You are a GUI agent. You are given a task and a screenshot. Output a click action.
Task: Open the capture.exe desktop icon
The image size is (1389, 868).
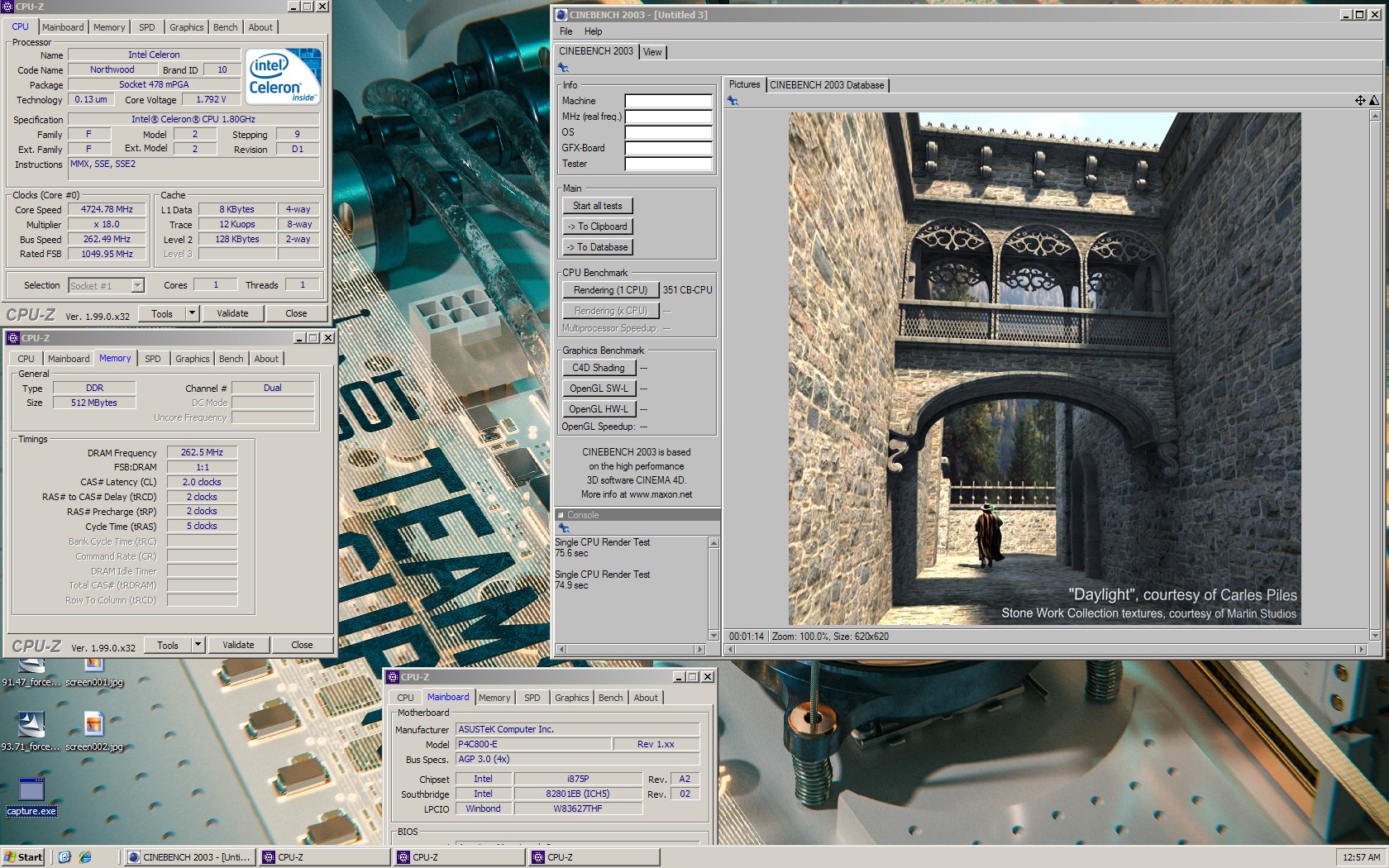coord(31,796)
